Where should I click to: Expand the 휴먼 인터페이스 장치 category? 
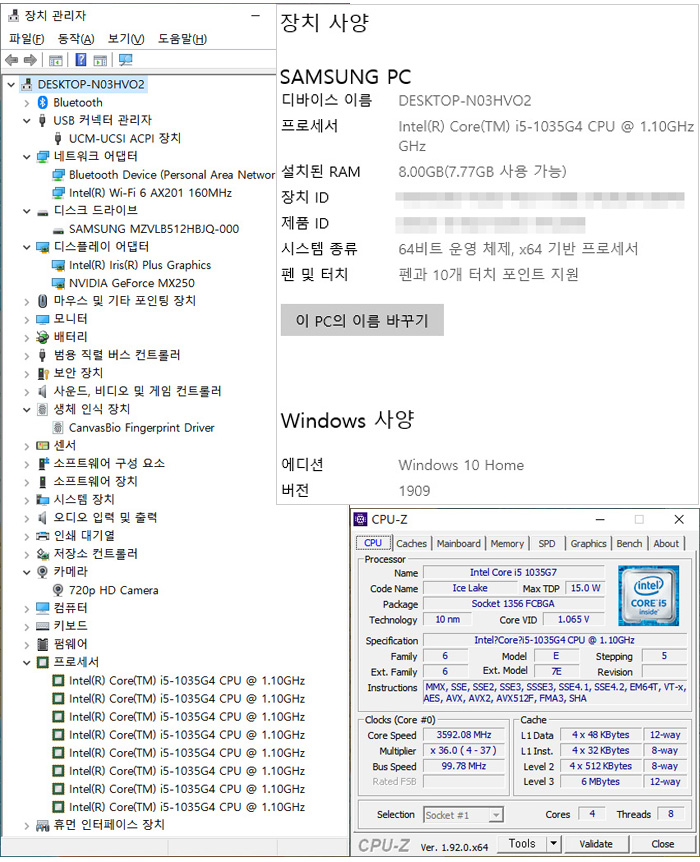[x=26, y=825]
